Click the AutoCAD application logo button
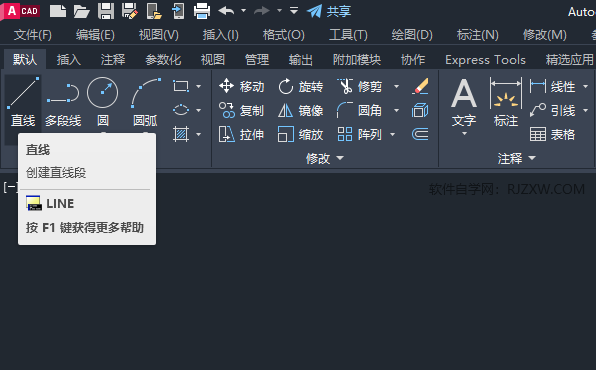This screenshot has height=370, width=596. pyautogui.click(x=21, y=11)
